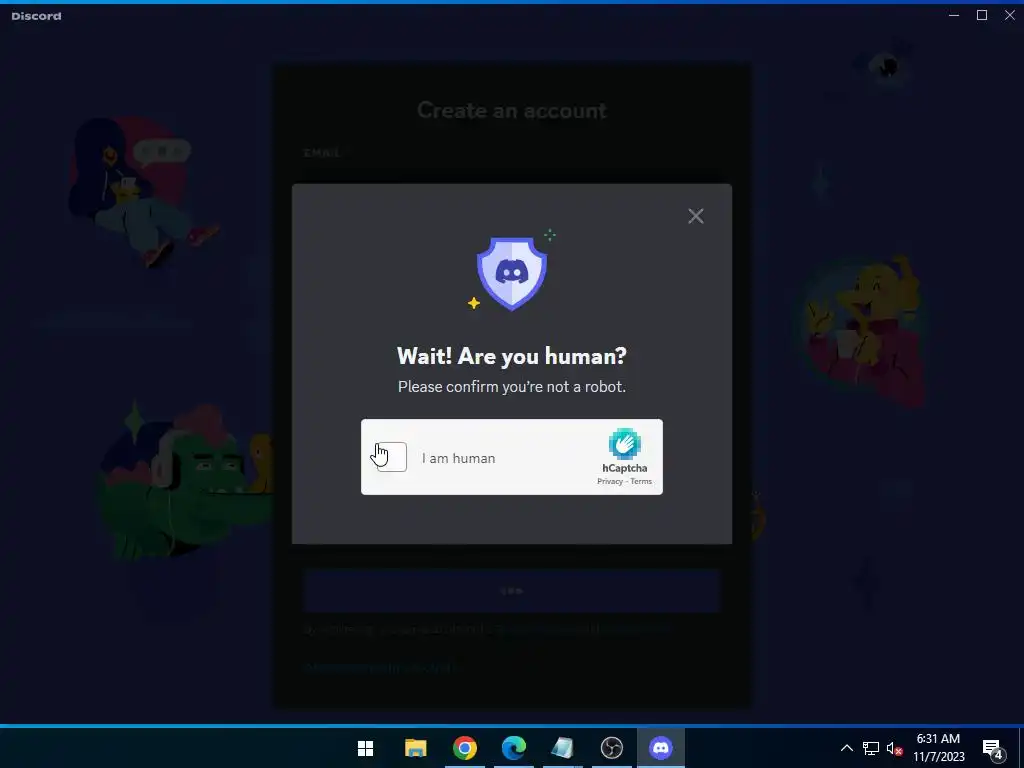Launch Google Chrome from the taskbar
The image size is (1024, 768).
pos(464,748)
